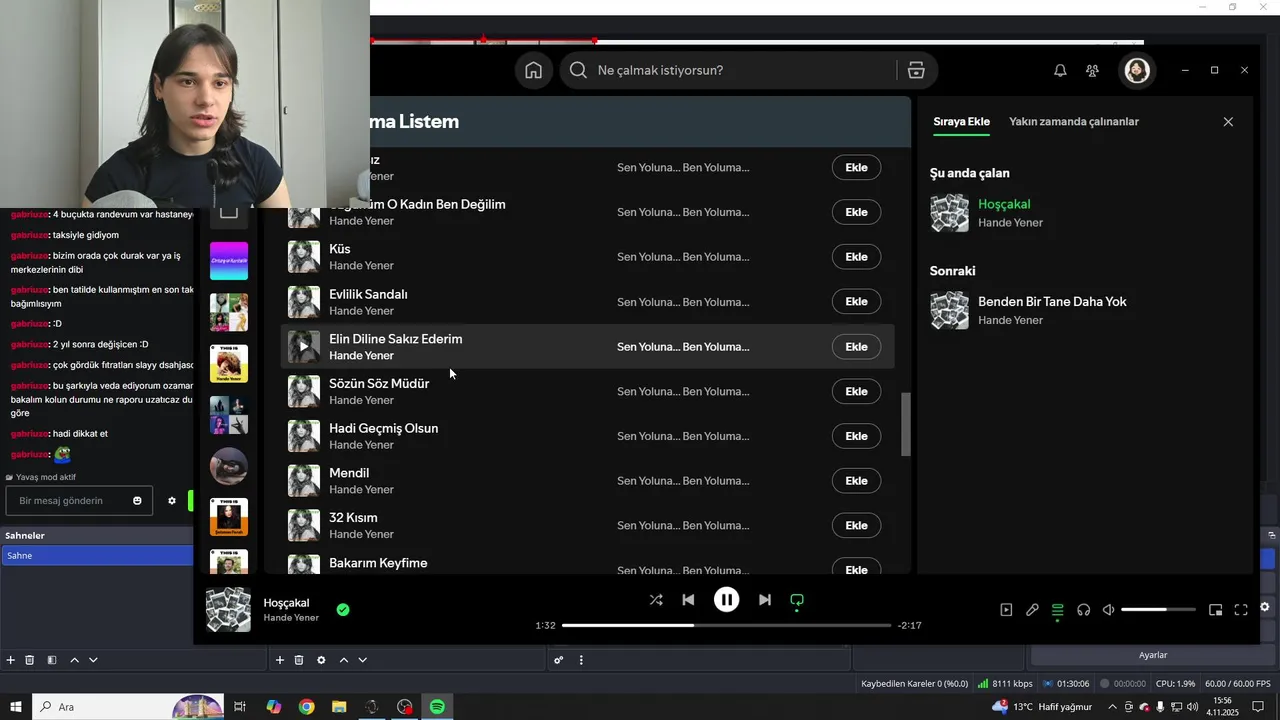Open Now Playing view icon

[1006, 610]
